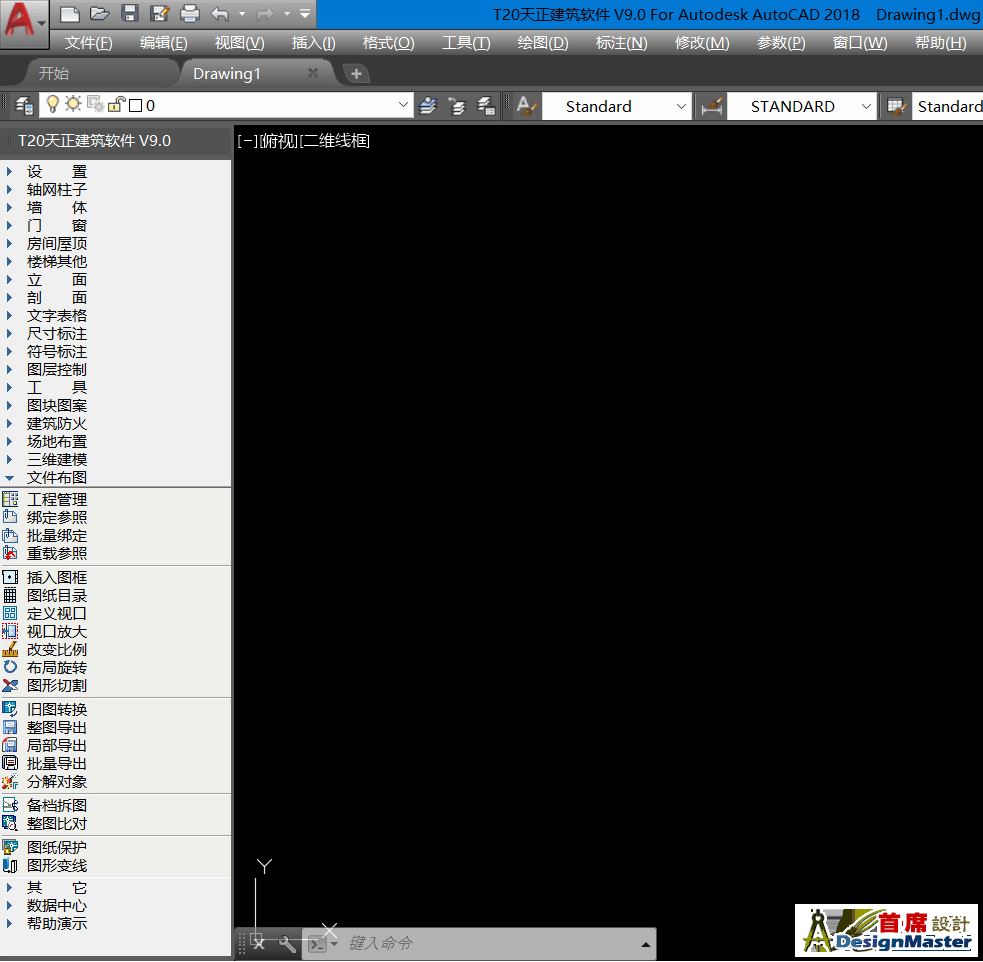Open the layer dropdown list arrow

(403, 105)
